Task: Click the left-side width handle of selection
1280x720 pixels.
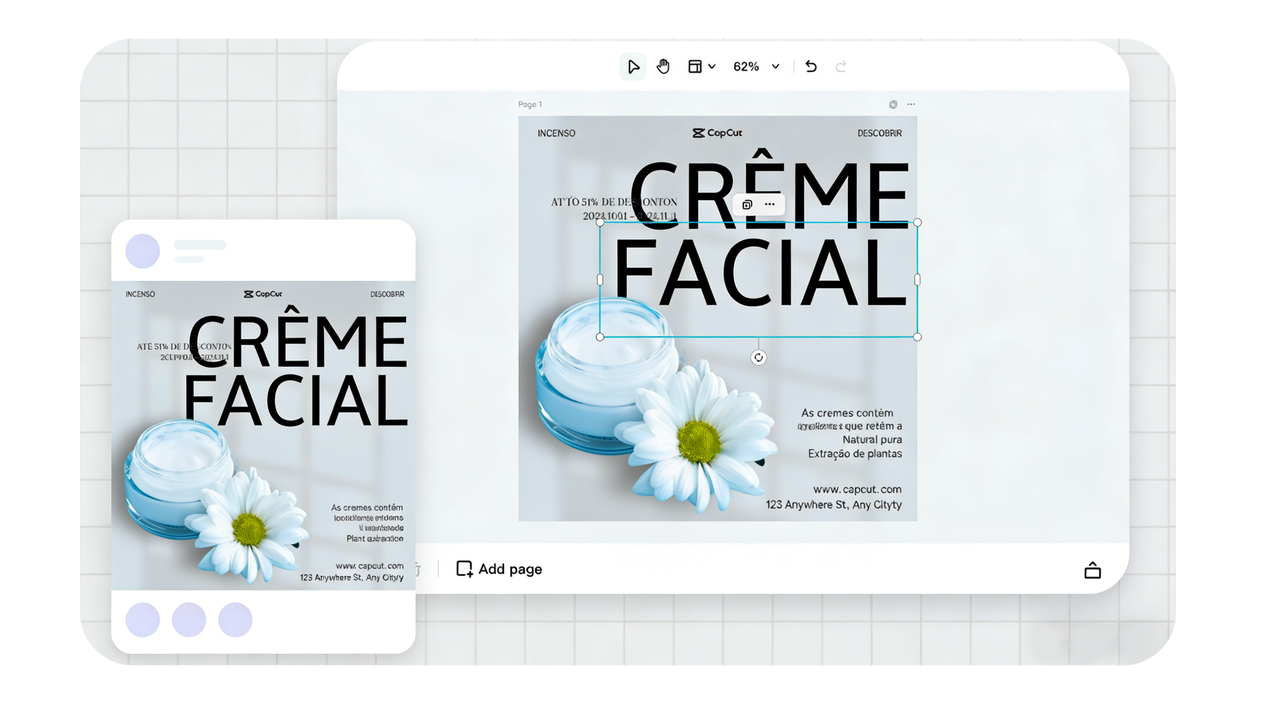Action: [x=600, y=280]
